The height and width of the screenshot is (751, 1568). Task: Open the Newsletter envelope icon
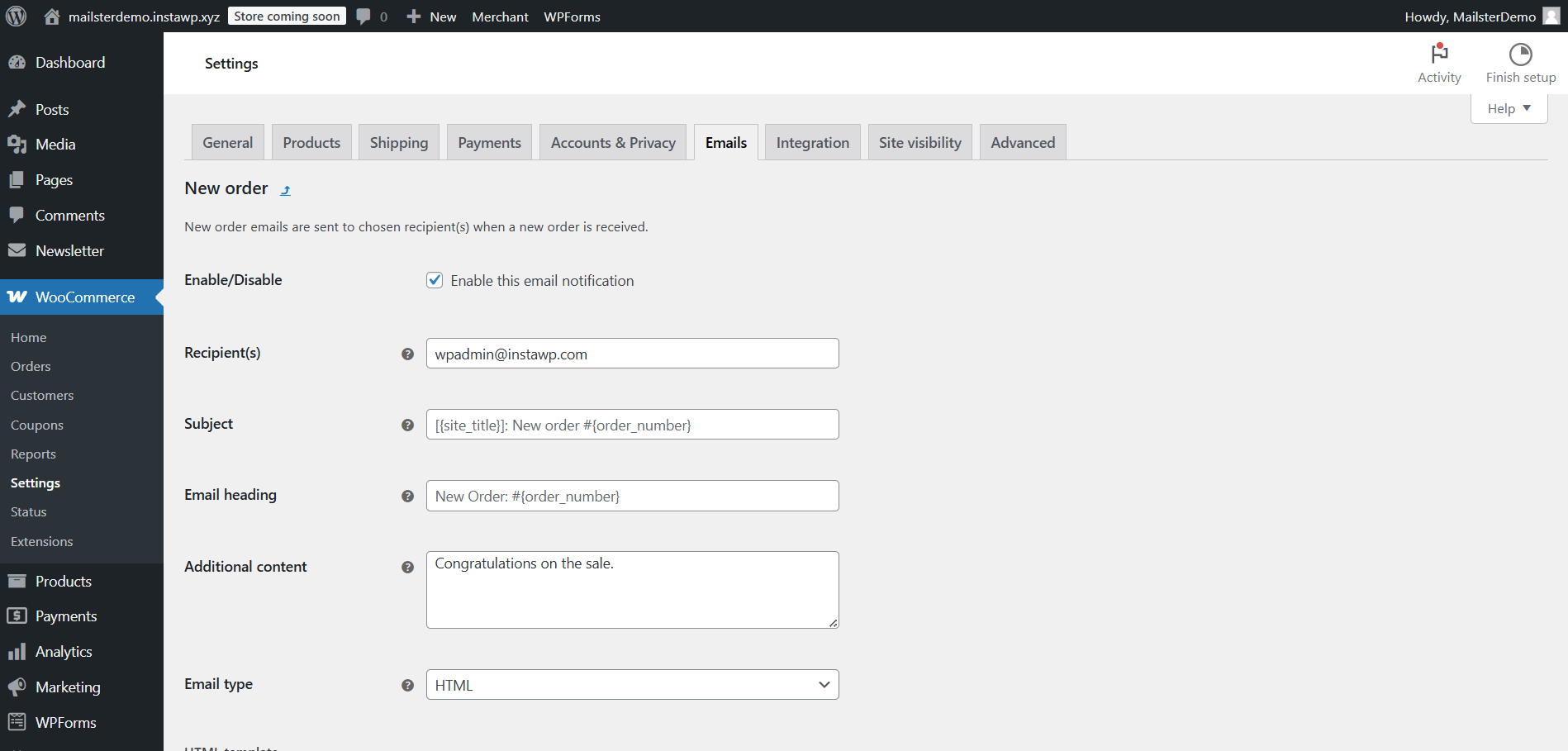(18, 250)
